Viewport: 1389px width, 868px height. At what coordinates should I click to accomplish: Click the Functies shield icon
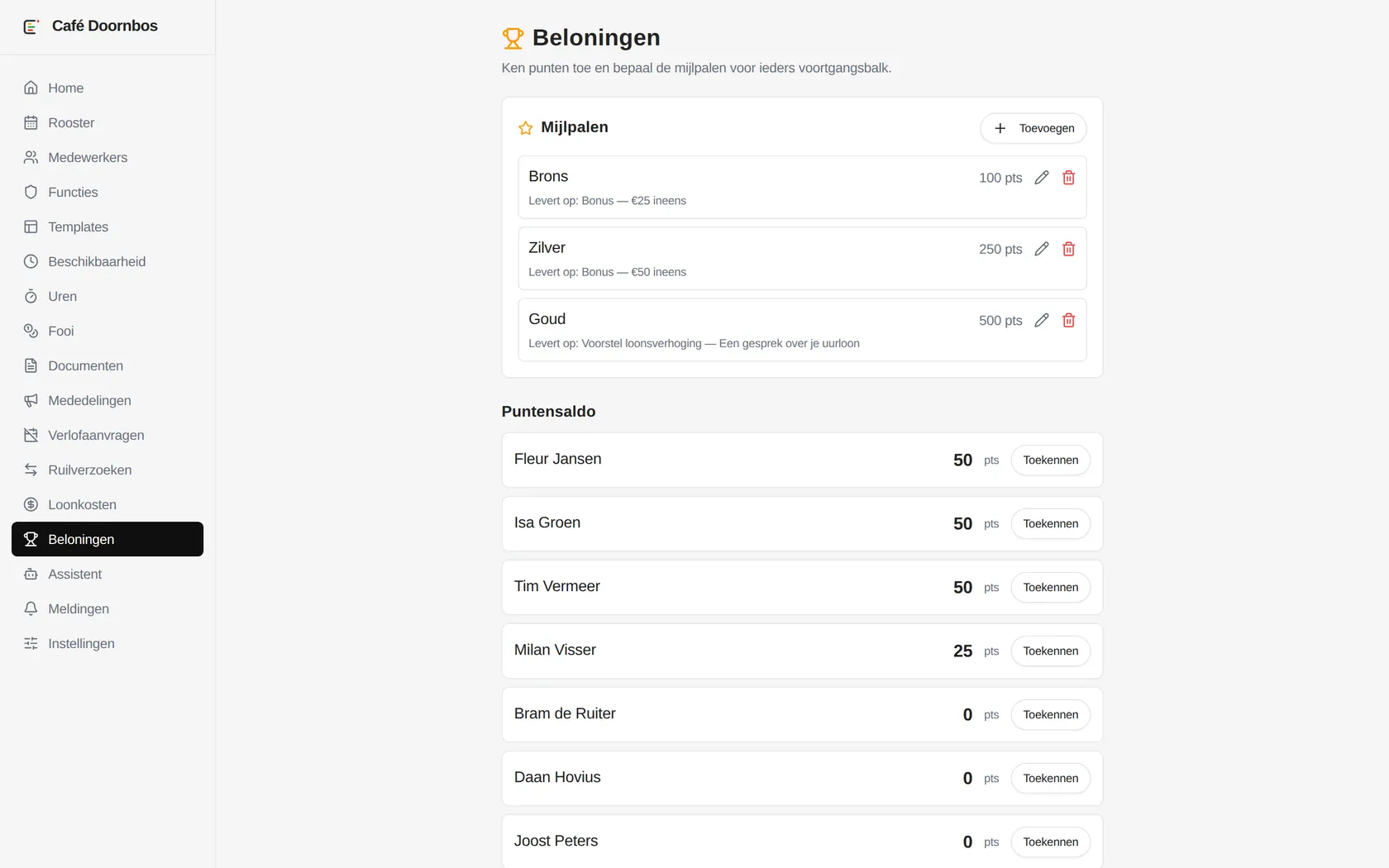click(x=31, y=192)
